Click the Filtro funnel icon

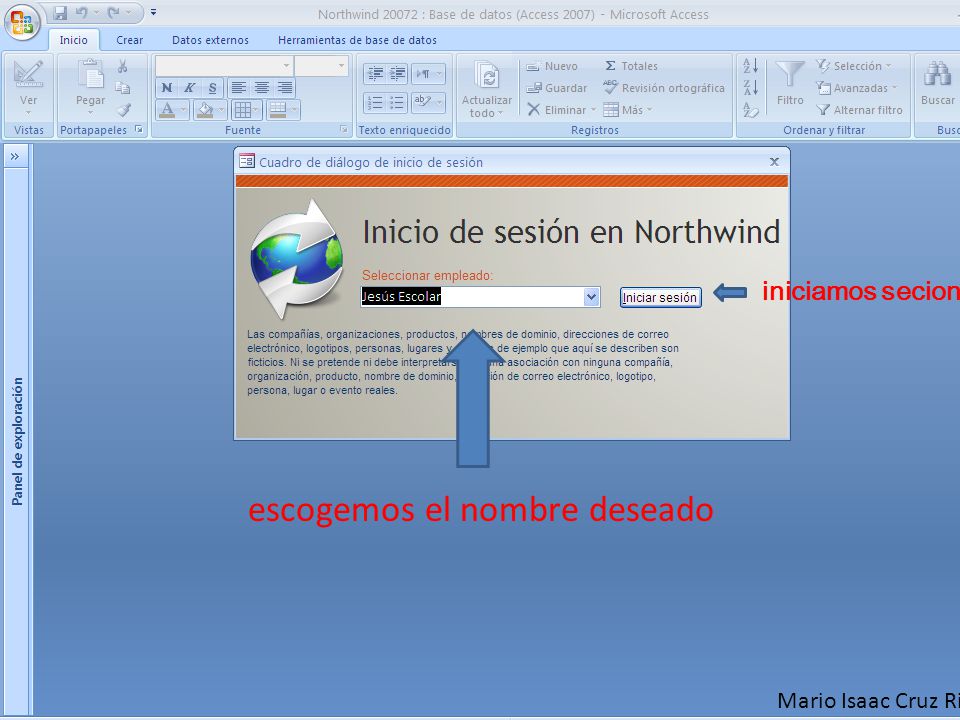790,75
